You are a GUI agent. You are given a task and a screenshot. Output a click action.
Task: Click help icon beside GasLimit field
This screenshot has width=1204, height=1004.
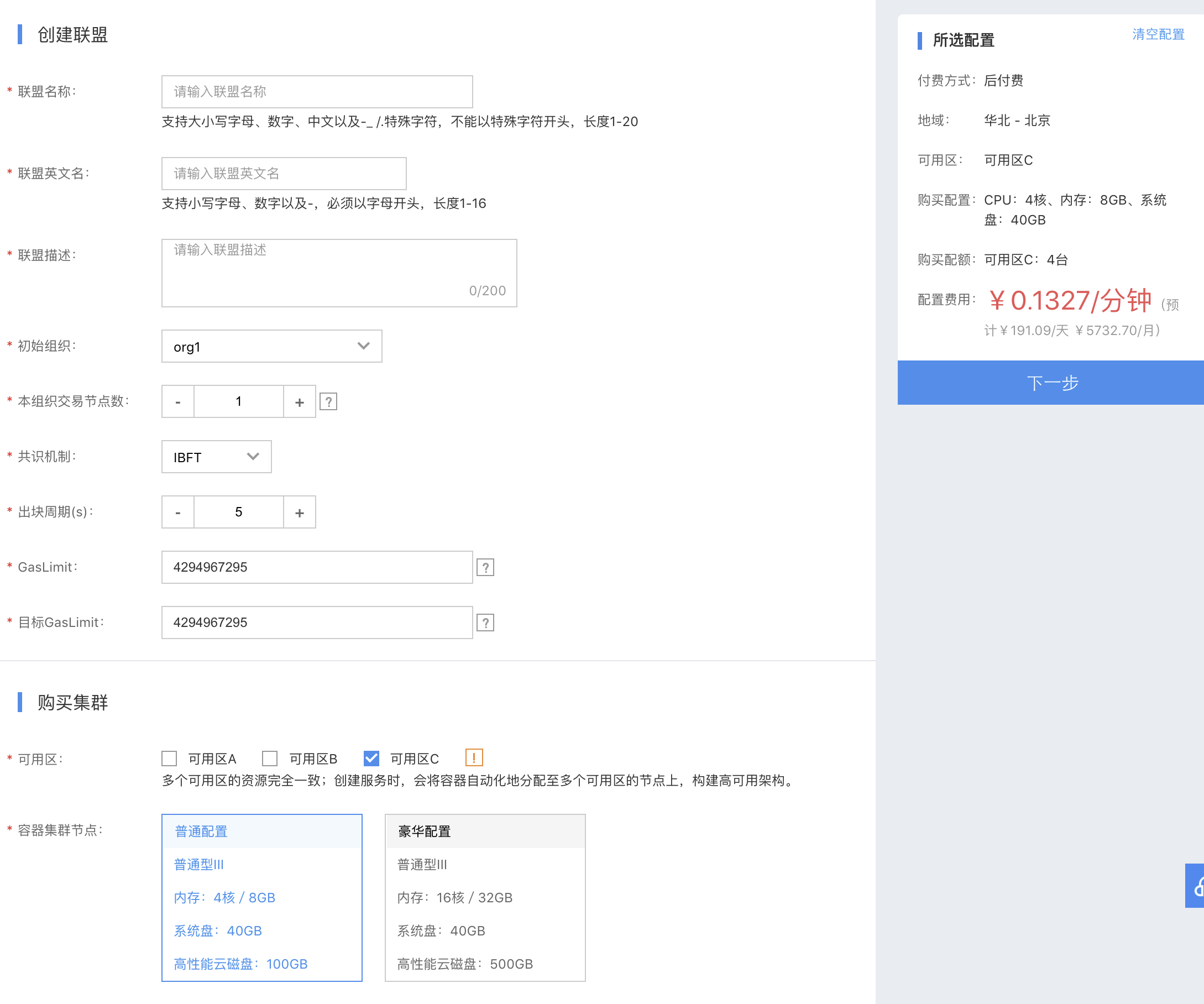tap(485, 568)
